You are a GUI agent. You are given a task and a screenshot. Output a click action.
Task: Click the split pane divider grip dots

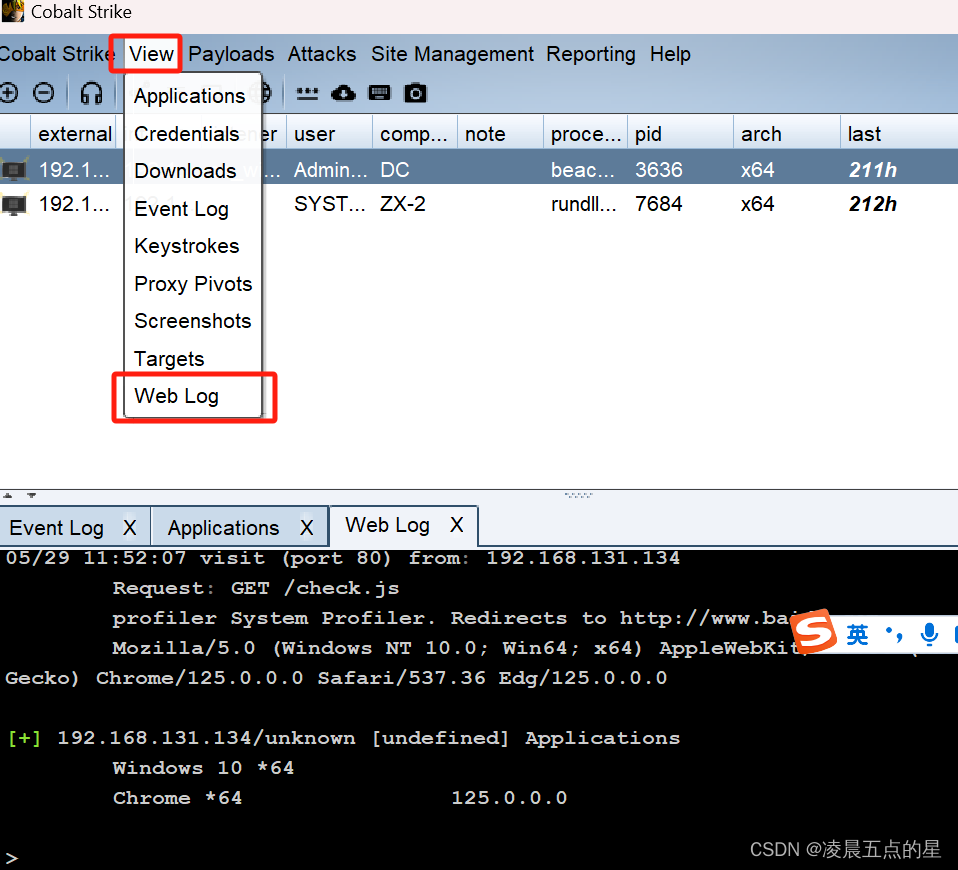[578, 495]
